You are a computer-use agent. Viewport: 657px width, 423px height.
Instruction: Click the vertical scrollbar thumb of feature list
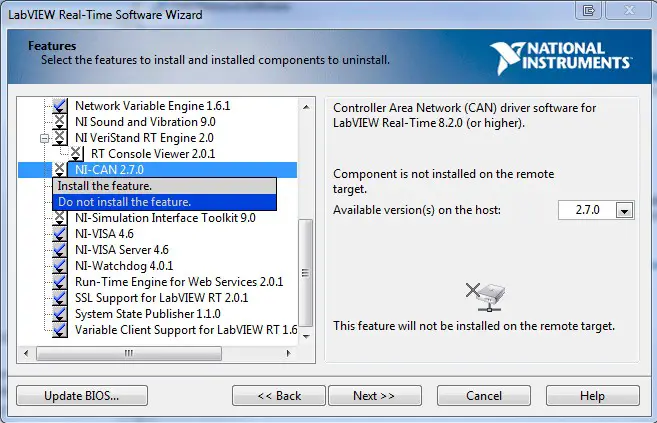pyautogui.click(x=306, y=273)
